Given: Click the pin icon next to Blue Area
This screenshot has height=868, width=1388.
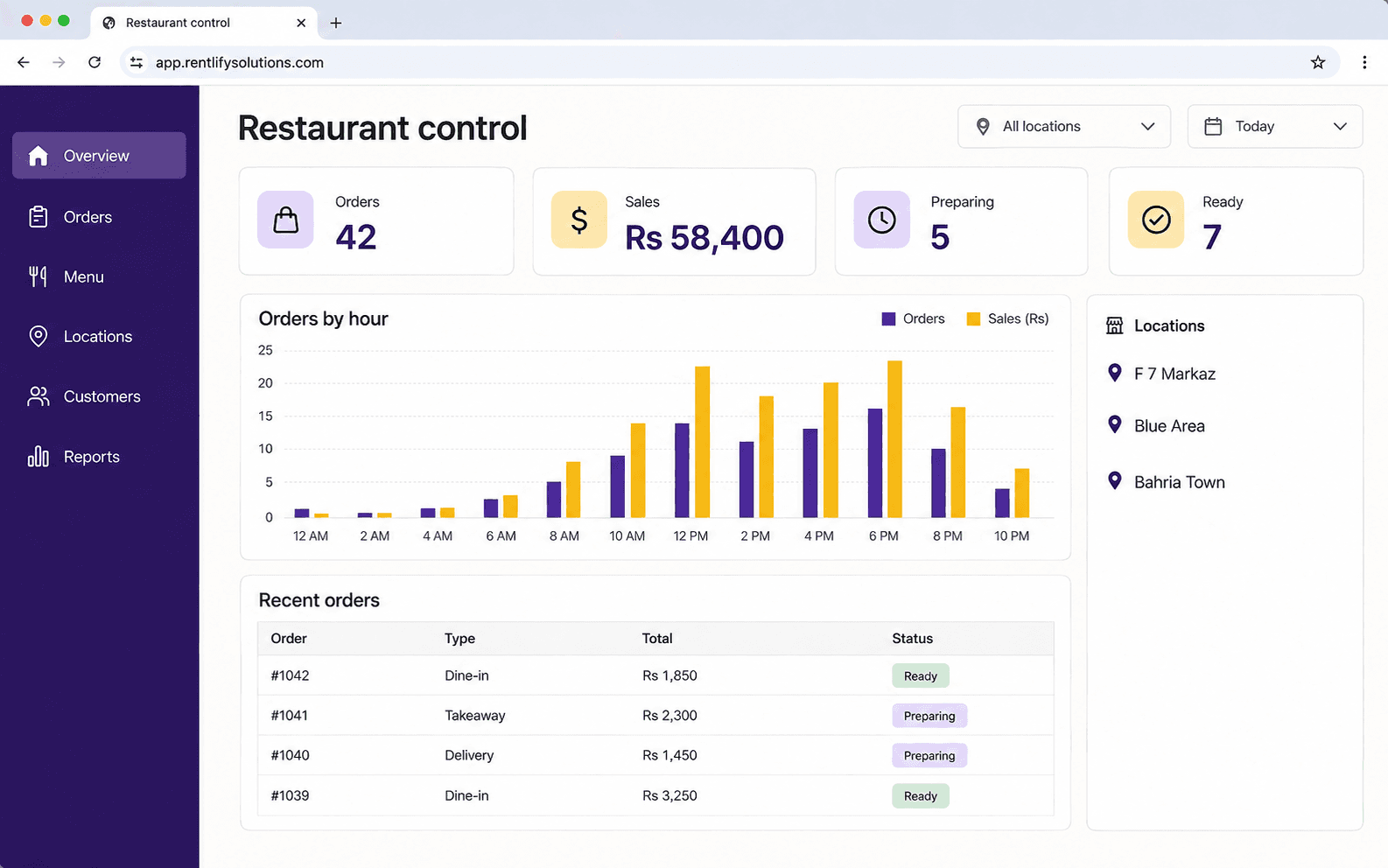Looking at the screenshot, I should coord(1114,425).
